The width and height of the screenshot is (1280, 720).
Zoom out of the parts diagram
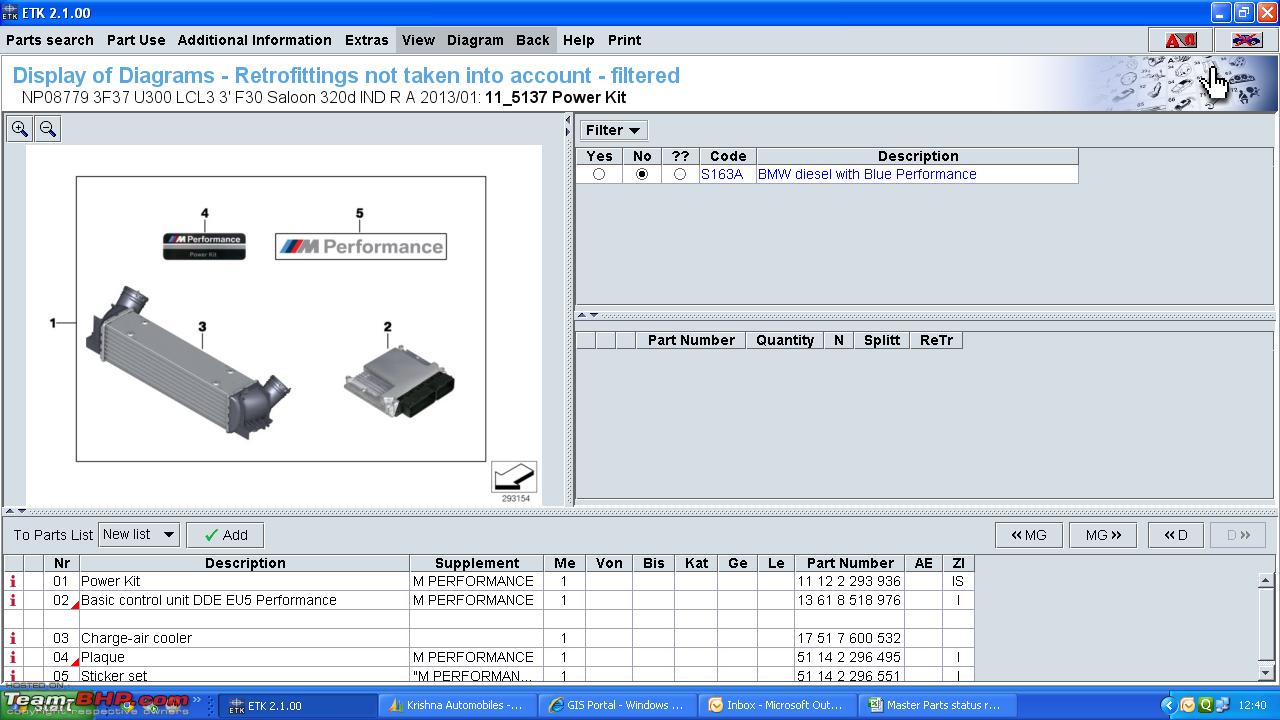tap(47, 129)
